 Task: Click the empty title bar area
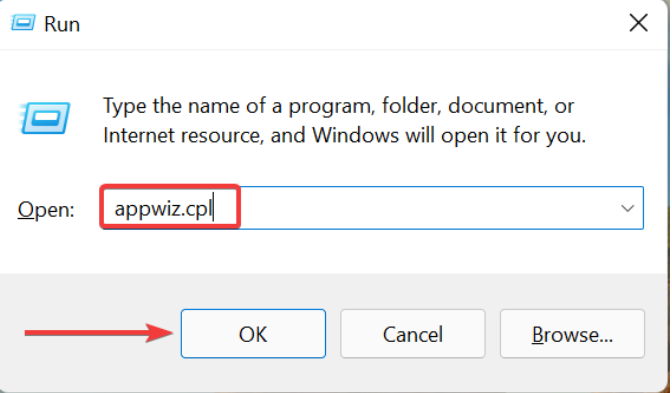tap(351, 24)
